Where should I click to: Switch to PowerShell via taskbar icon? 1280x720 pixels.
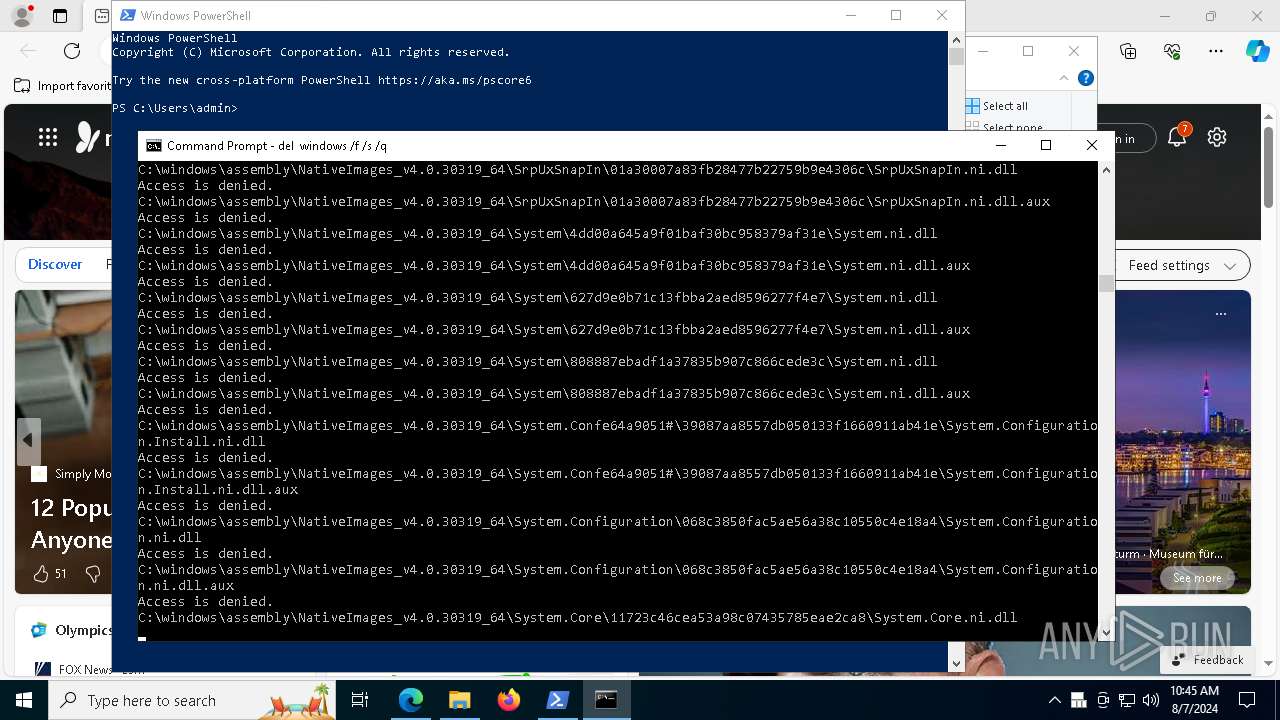(x=558, y=700)
